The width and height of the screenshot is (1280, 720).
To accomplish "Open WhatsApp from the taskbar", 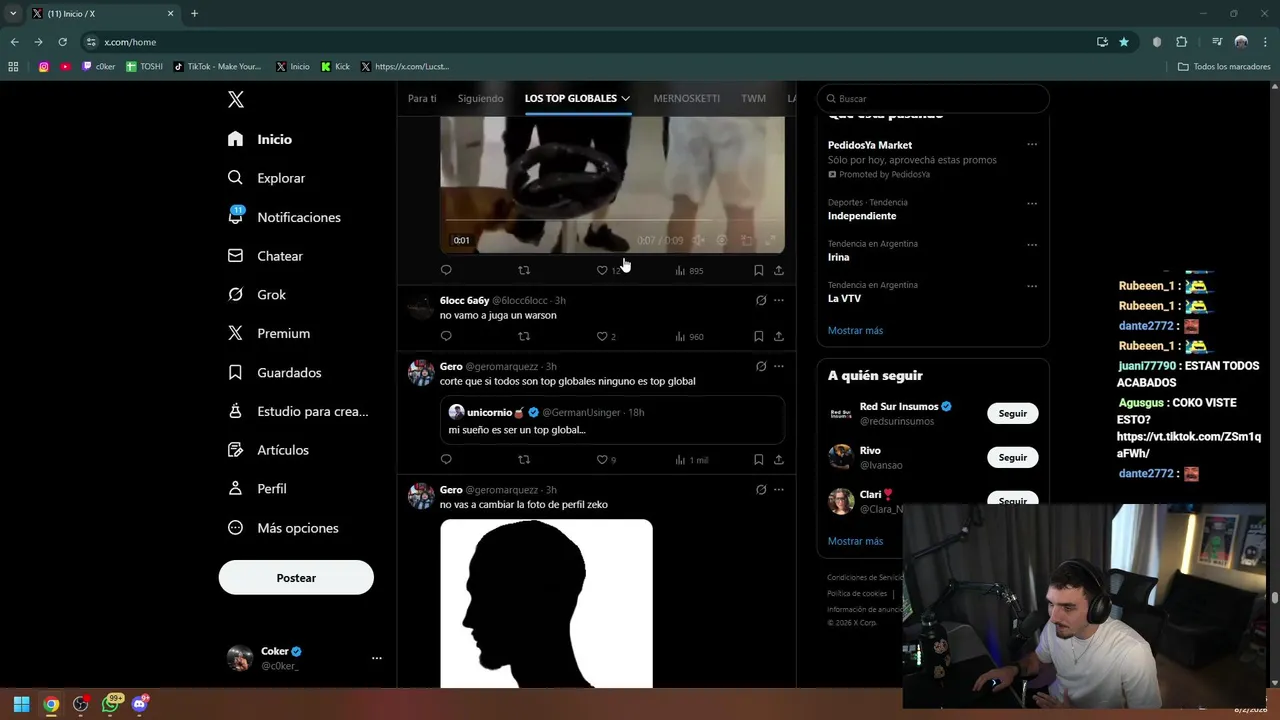I will pyautogui.click(x=110, y=704).
